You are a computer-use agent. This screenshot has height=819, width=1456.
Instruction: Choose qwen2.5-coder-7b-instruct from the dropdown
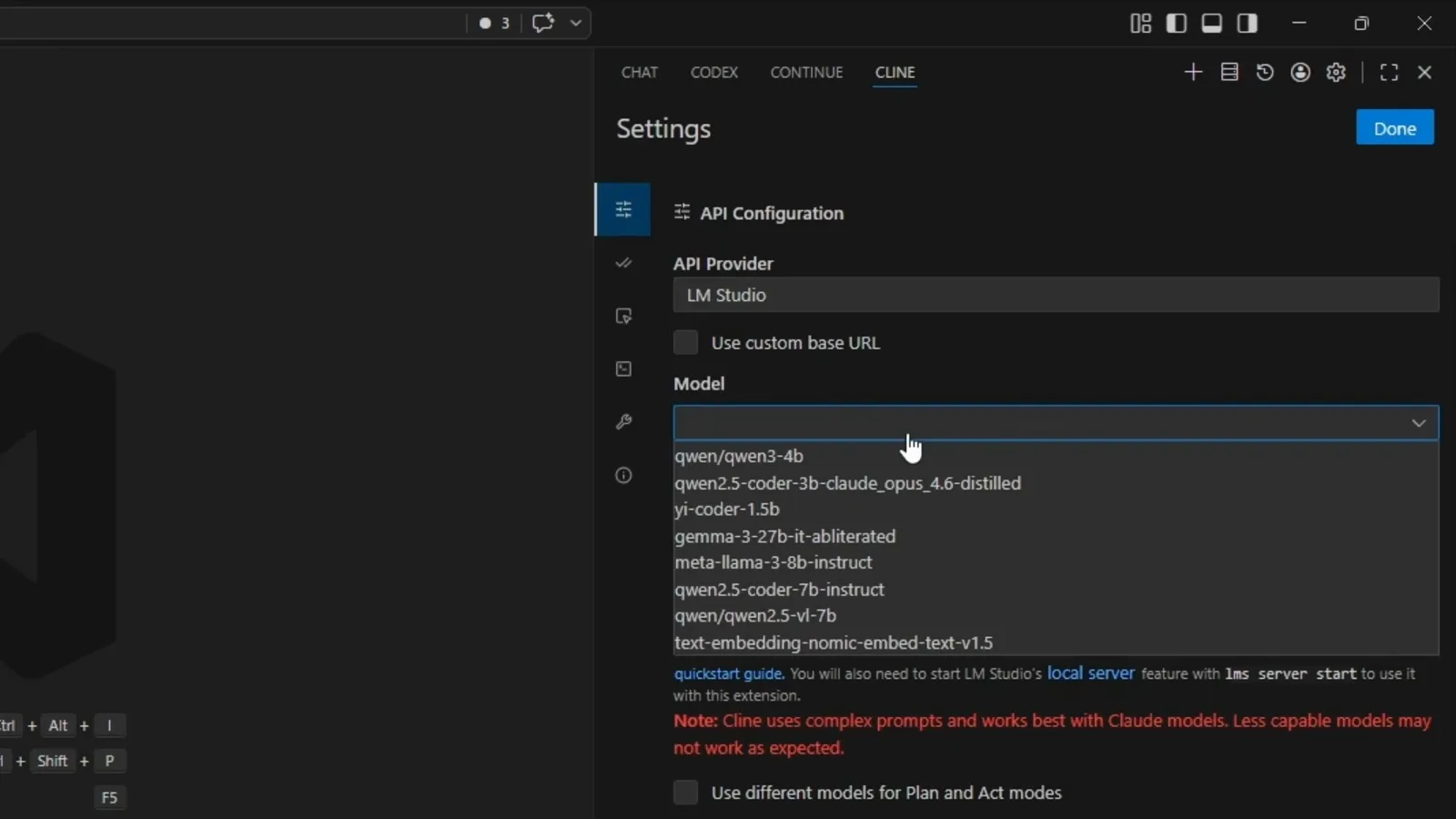1056,590
